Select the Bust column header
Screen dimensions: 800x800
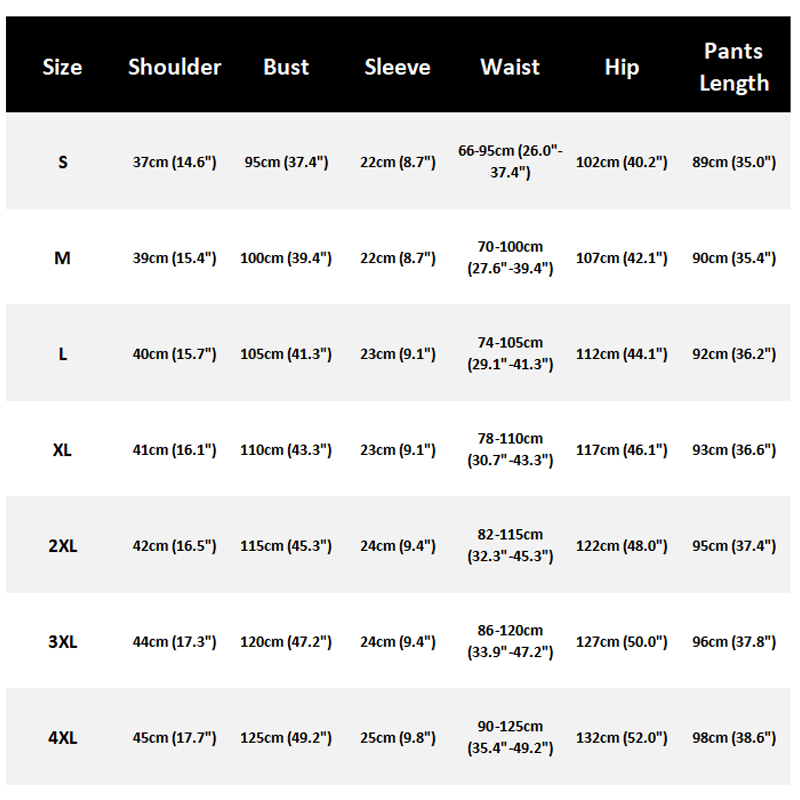coord(286,67)
